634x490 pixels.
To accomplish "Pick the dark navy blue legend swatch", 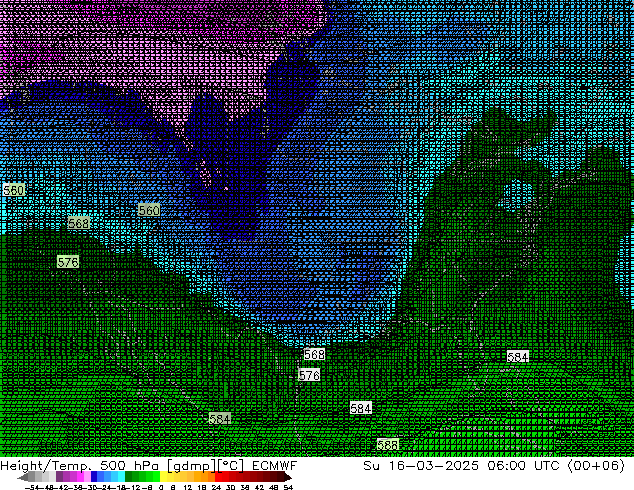I will click(x=94, y=477).
